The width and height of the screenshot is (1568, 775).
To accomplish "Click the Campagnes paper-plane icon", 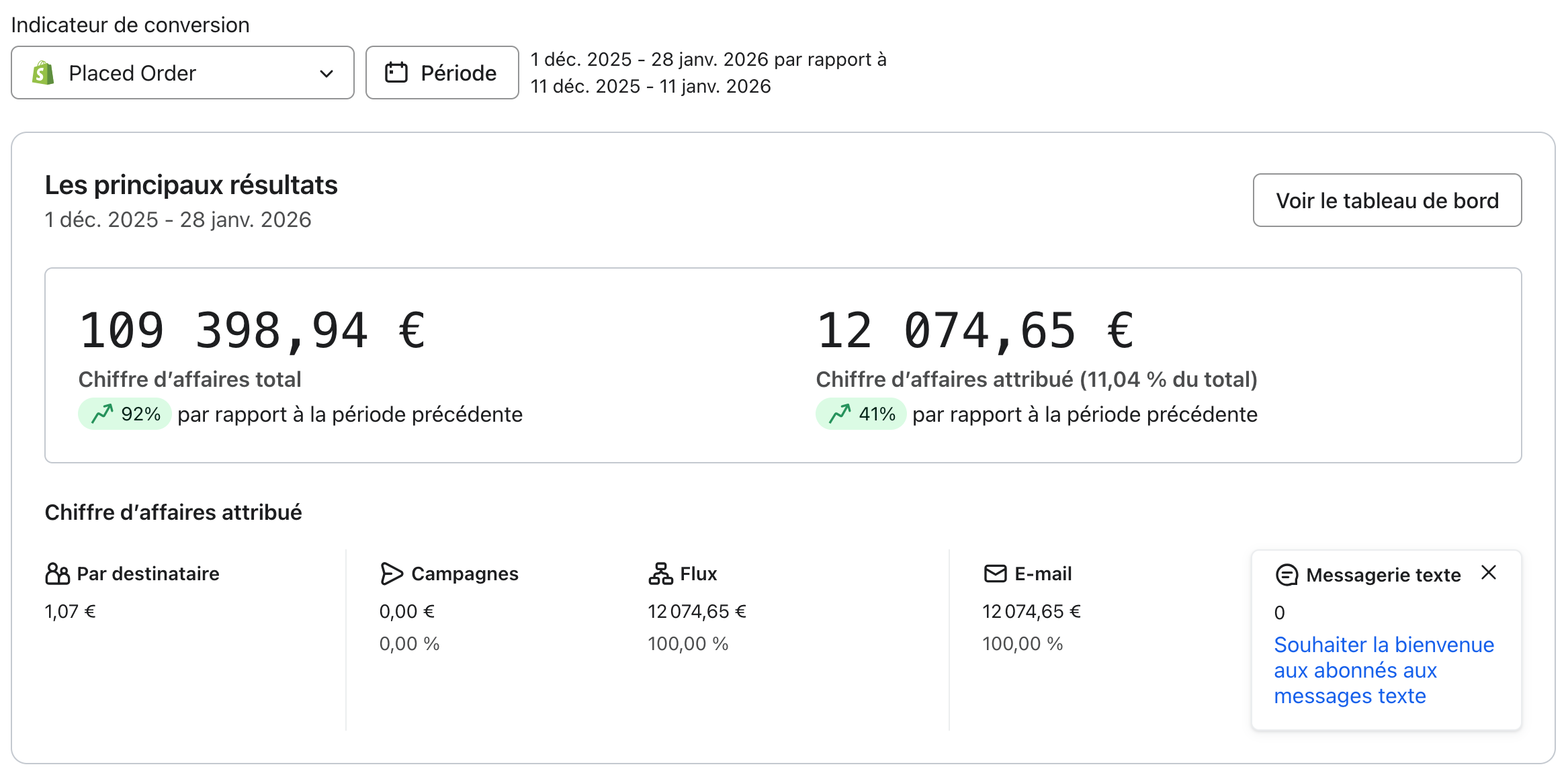I will coord(391,574).
